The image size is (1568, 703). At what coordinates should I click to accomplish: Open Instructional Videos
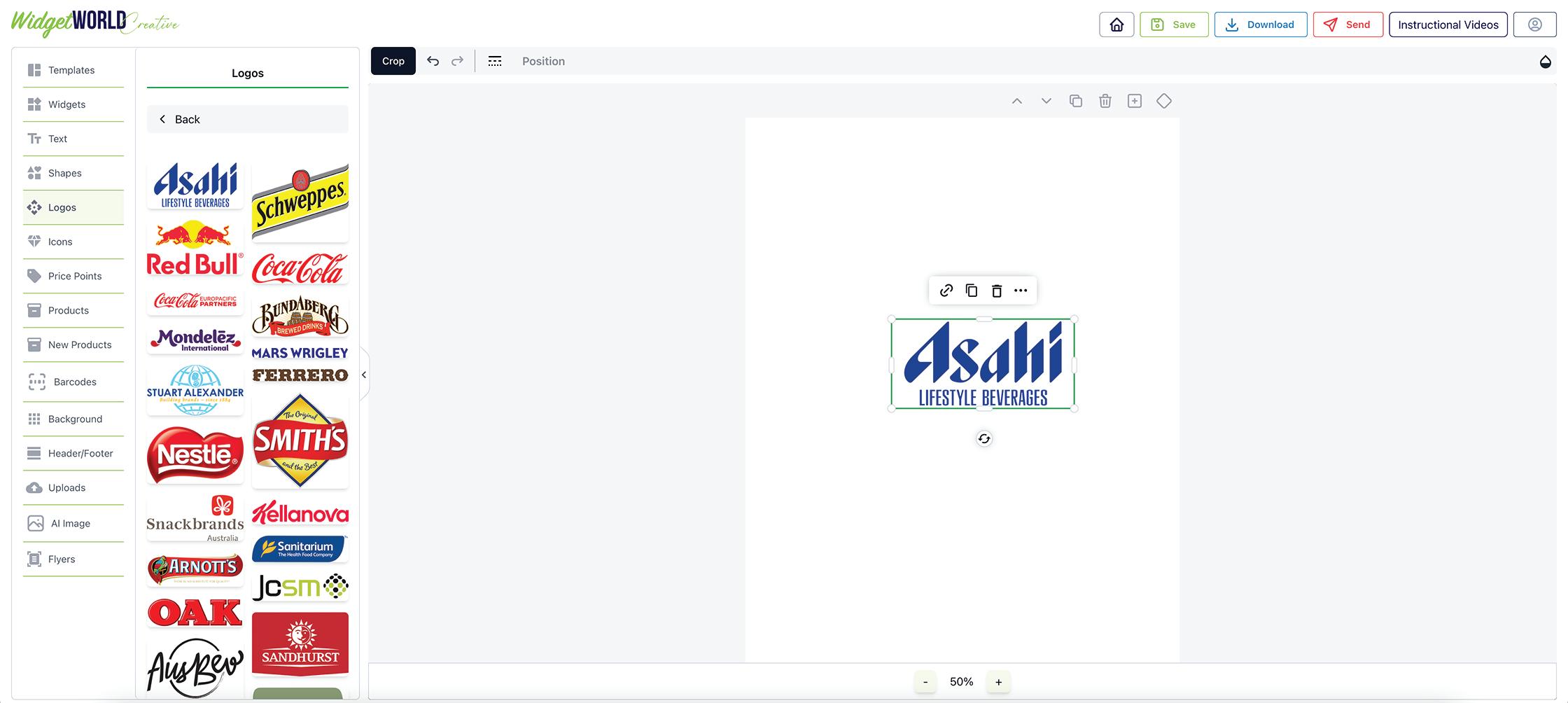[x=1448, y=25]
